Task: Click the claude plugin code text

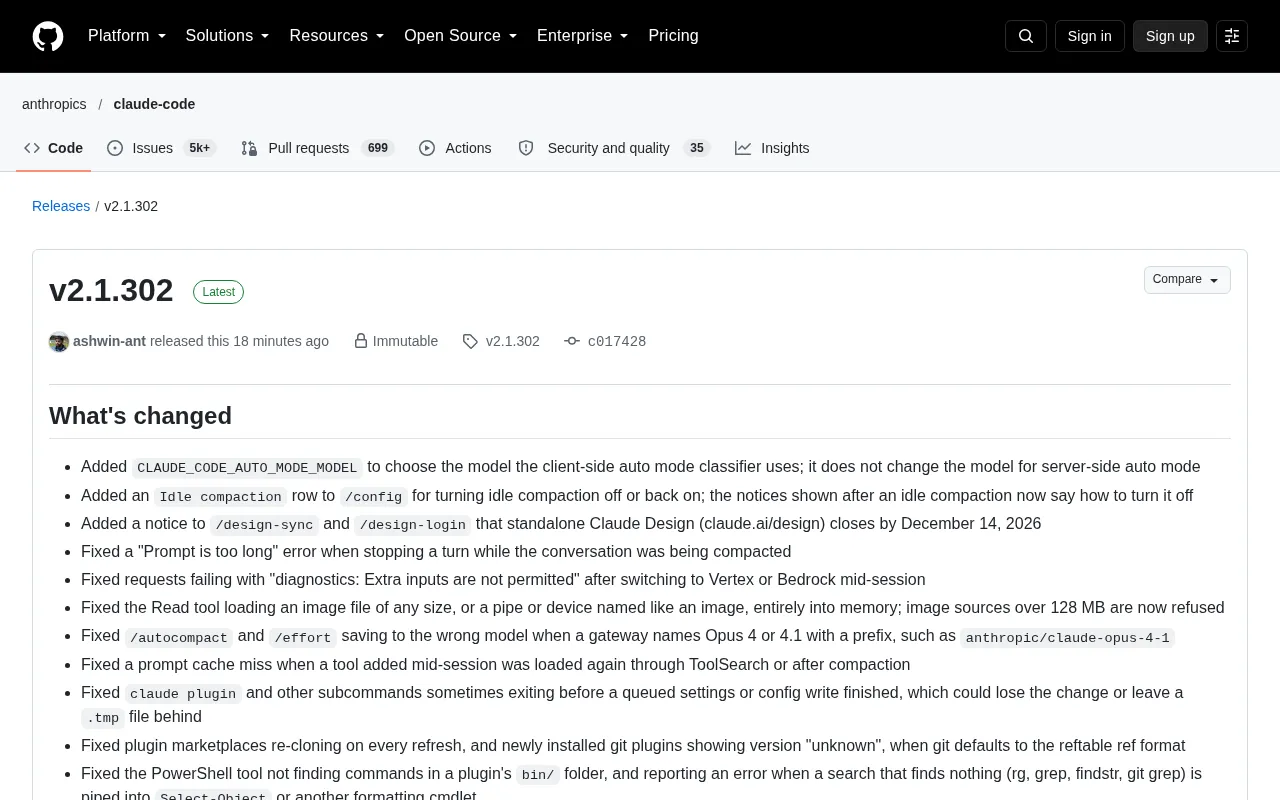Action: coord(183,694)
